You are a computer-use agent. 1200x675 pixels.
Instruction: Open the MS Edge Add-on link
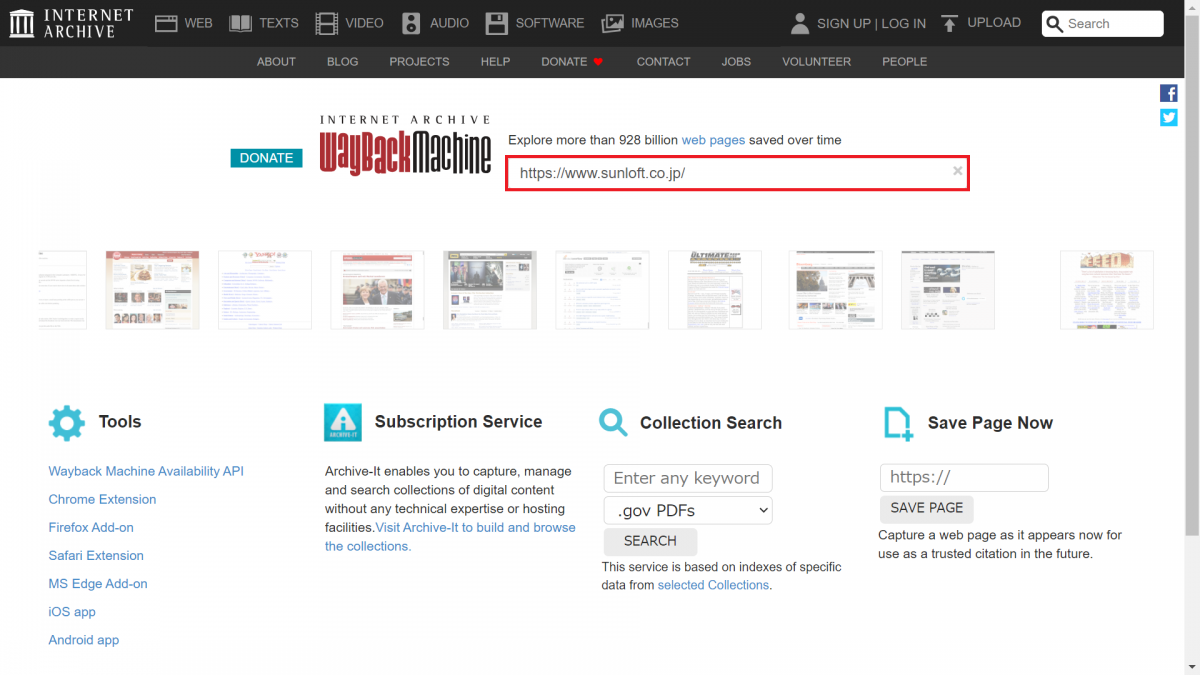[98, 583]
